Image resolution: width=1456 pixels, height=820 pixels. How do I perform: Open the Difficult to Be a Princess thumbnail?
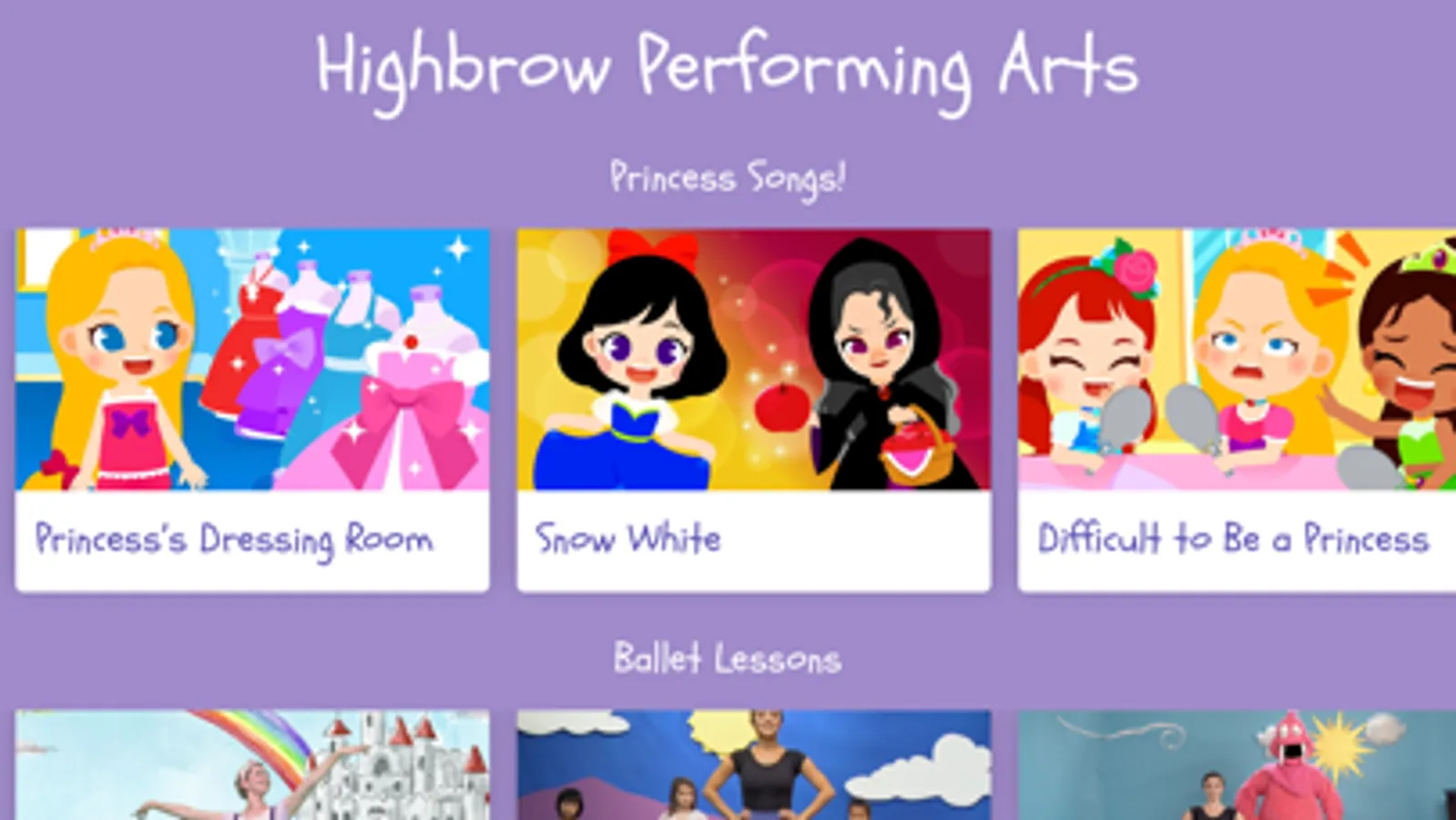[1237, 359]
